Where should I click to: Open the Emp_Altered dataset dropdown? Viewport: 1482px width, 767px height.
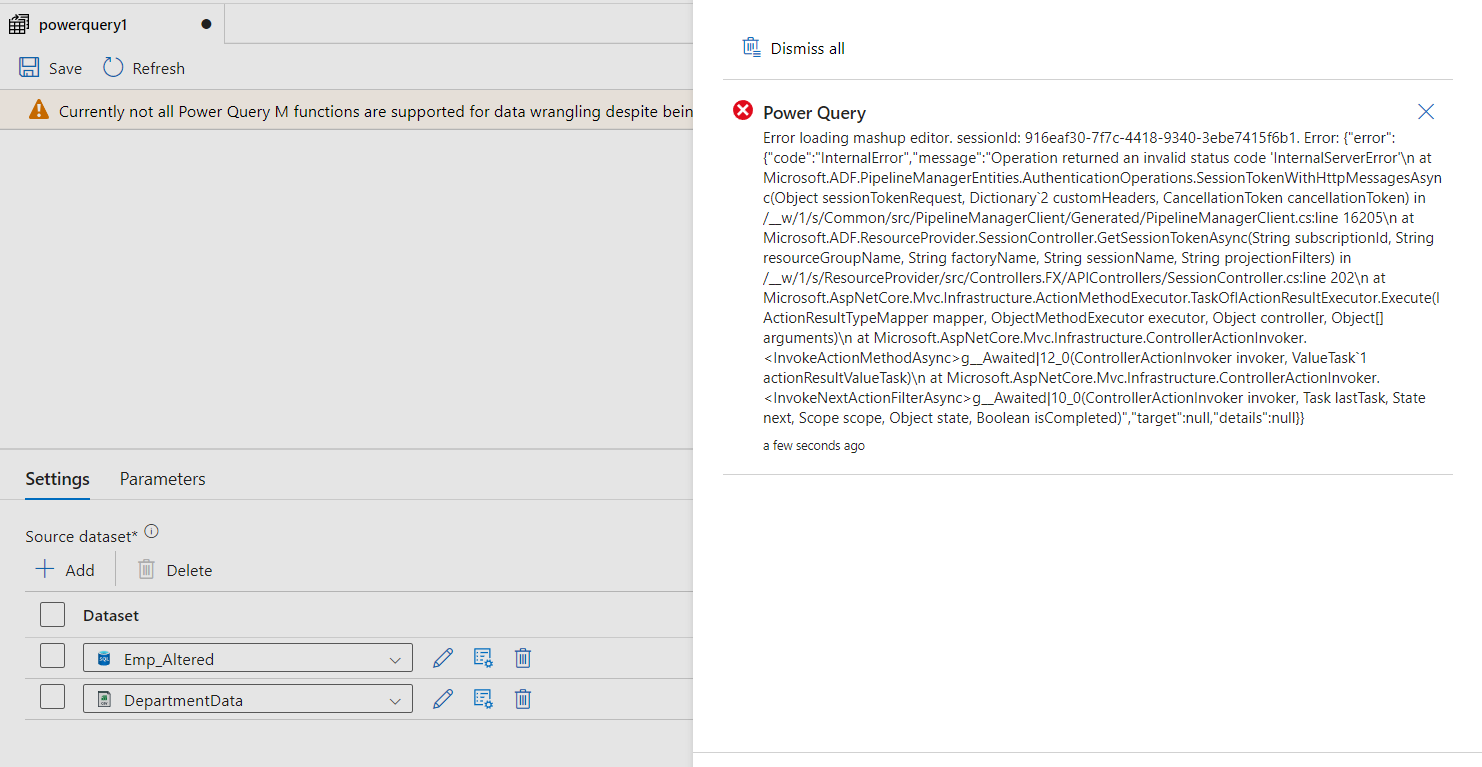click(x=248, y=658)
